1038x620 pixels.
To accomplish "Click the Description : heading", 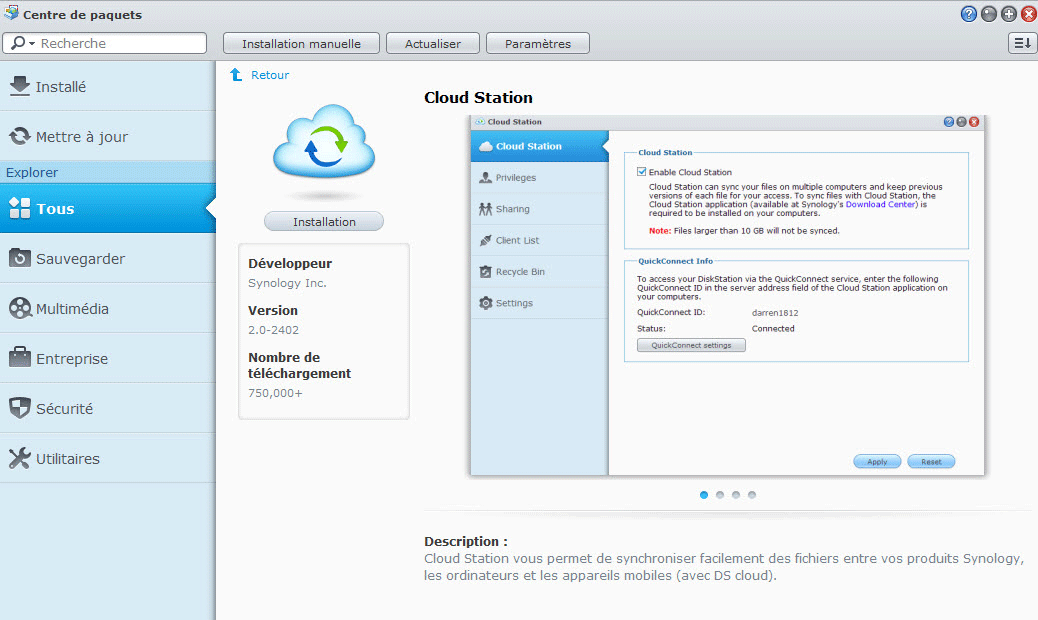I will coord(466,541).
